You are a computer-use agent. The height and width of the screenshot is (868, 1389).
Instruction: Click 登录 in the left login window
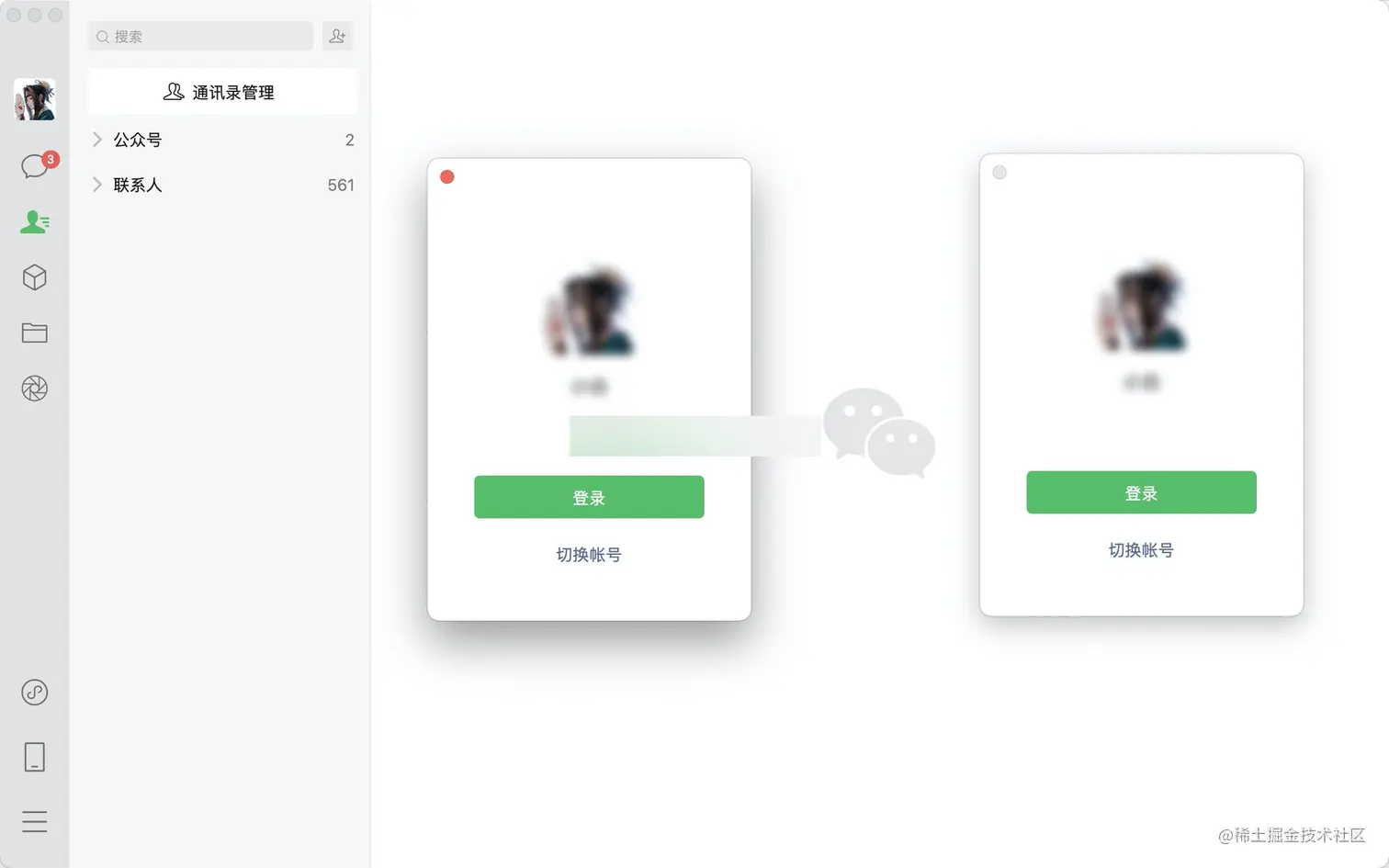coord(589,497)
